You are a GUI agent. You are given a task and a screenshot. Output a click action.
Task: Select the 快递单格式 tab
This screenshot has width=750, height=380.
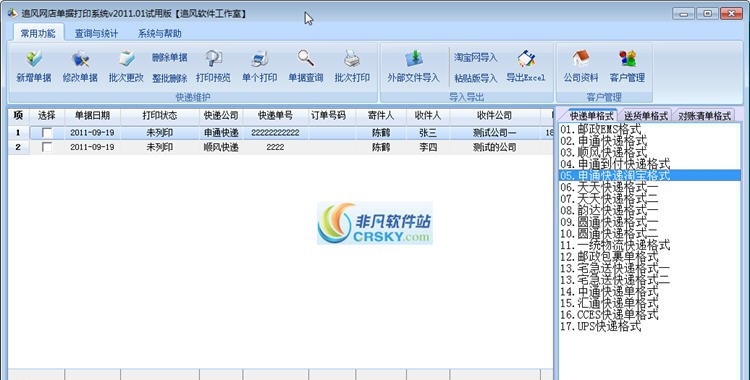click(x=591, y=116)
